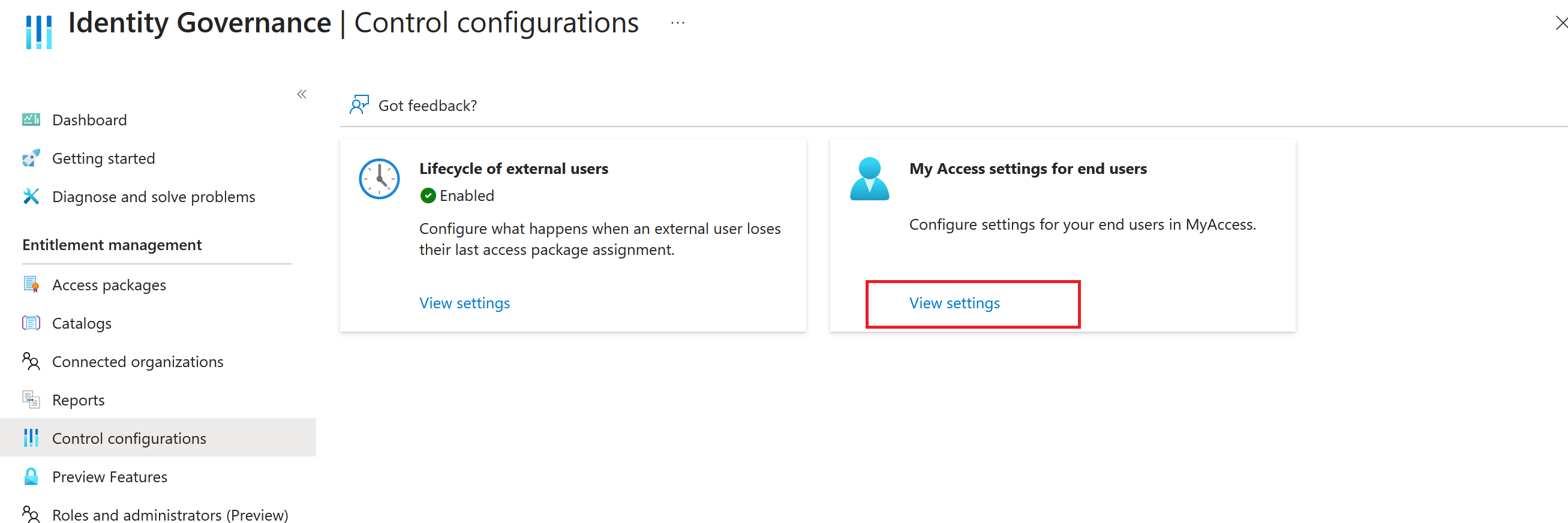Click the Diagnose and solve problems wrench icon

pyautogui.click(x=31, y=197)
